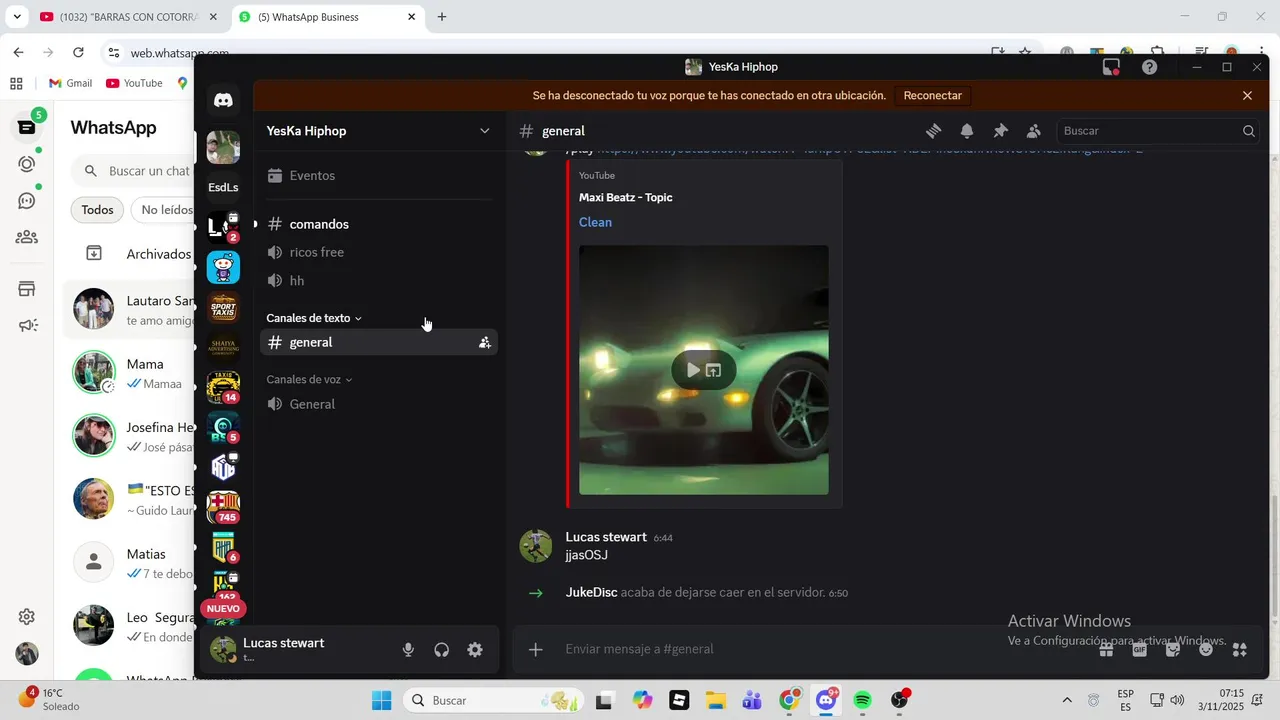Viewport: 1280px width, 720px height.
Task: Expand the YesKa Hiphop server menu
Action: (379, 131)
